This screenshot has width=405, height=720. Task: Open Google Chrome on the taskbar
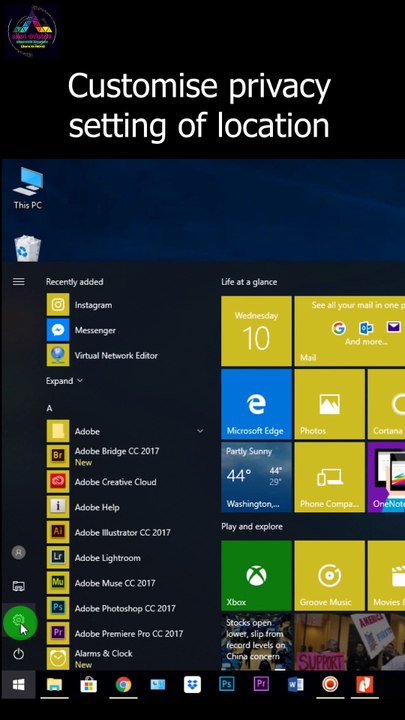point(123,685)
